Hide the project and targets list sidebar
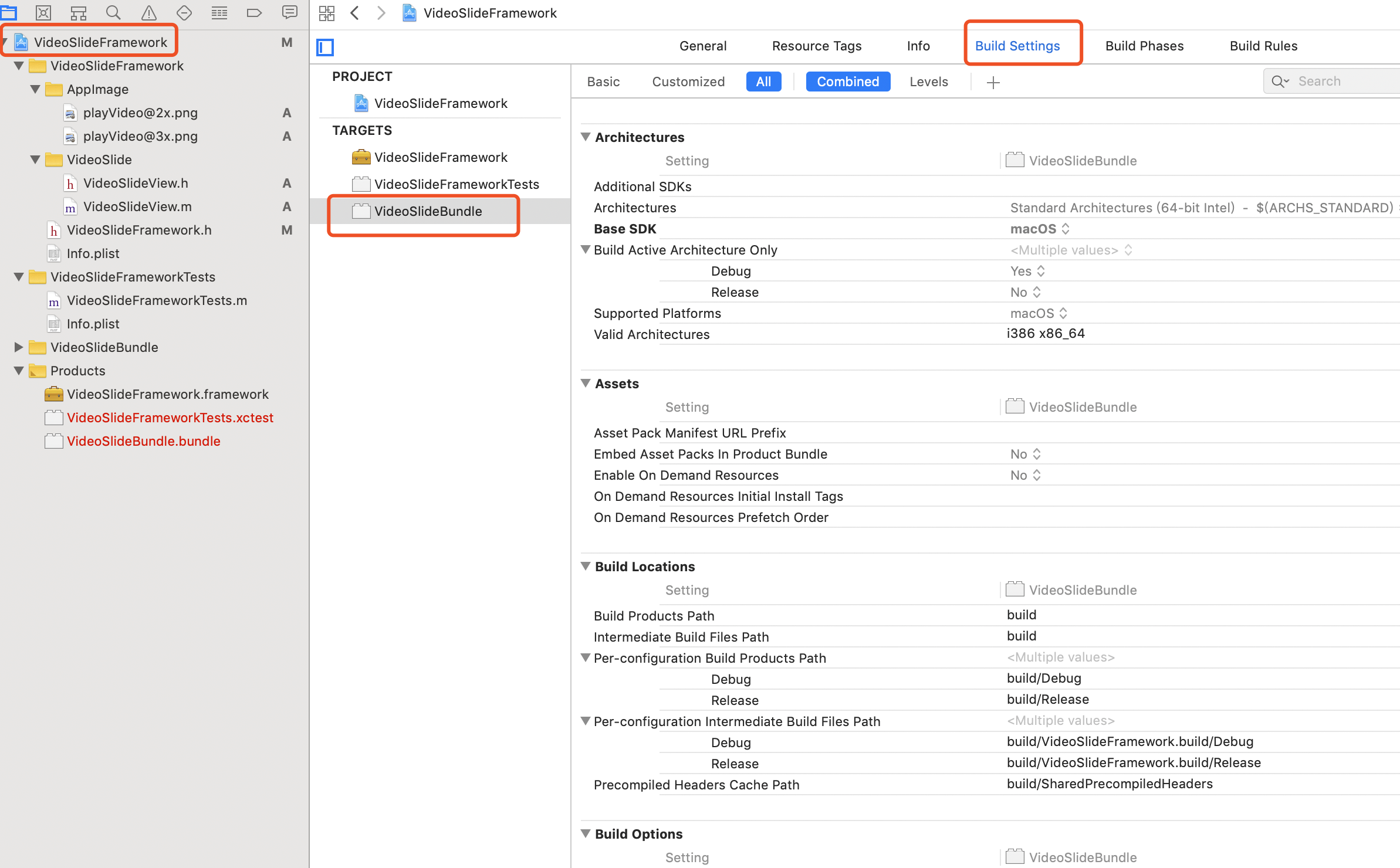 point(325,47)
